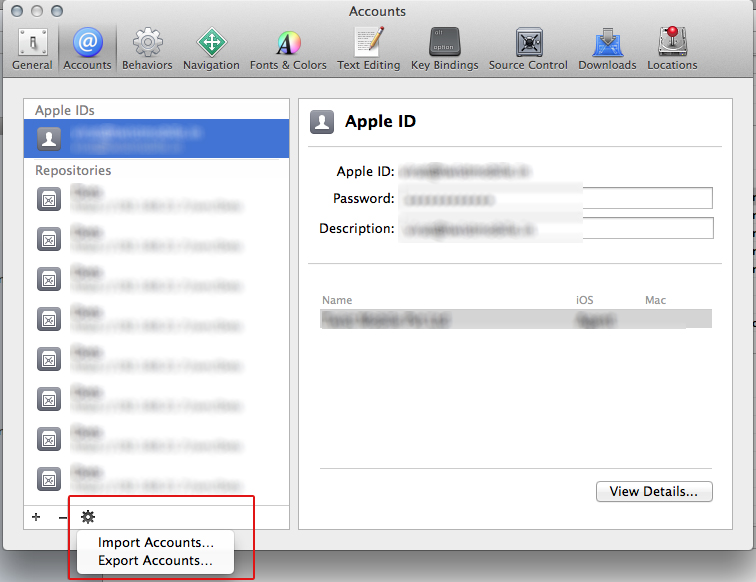Viewport: 756px width, 582px height.
Task: Select the third repository in list
Action: 156,279
